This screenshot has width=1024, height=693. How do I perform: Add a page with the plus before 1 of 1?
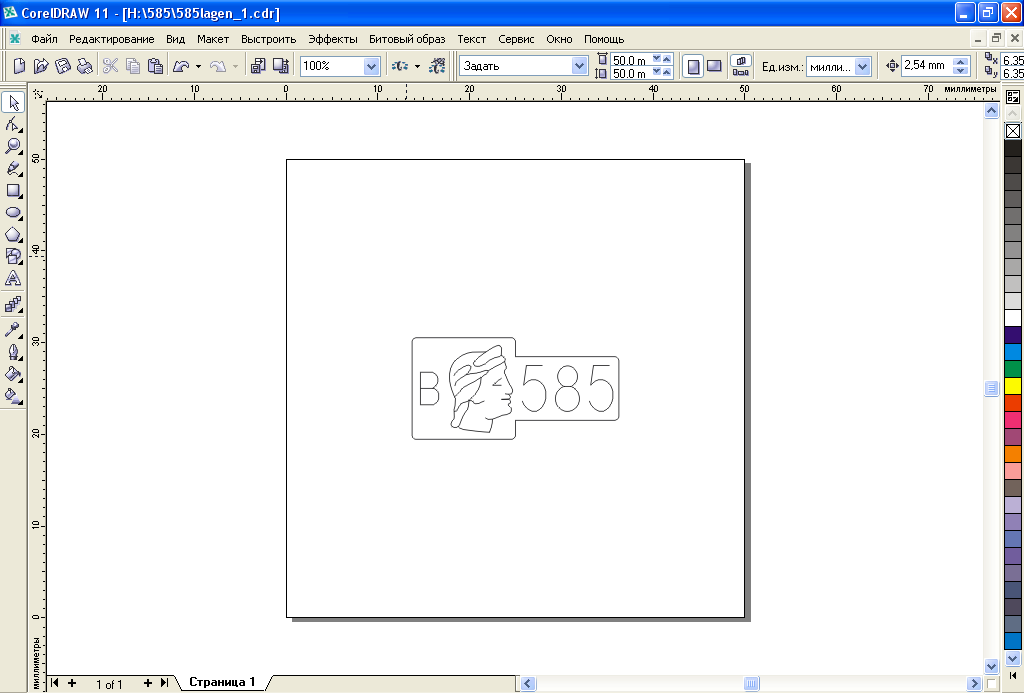(72, 683)
